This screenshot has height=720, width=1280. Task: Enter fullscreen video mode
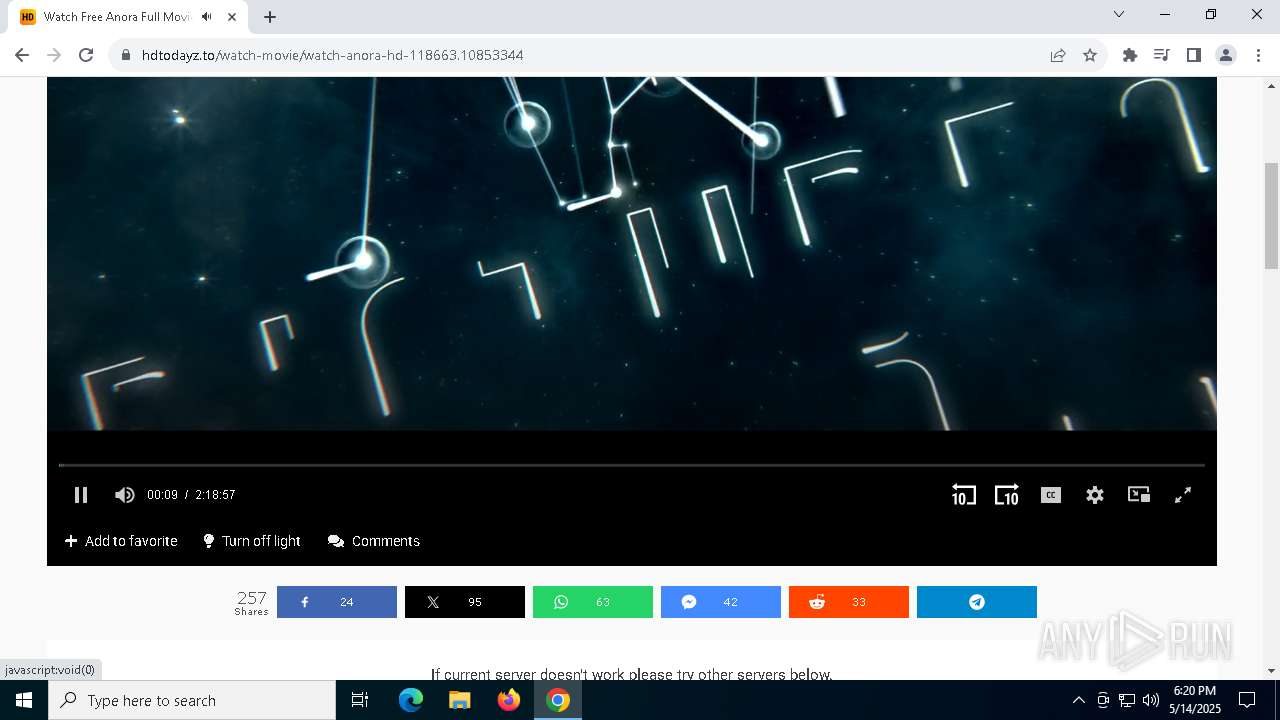[1183, 495]
